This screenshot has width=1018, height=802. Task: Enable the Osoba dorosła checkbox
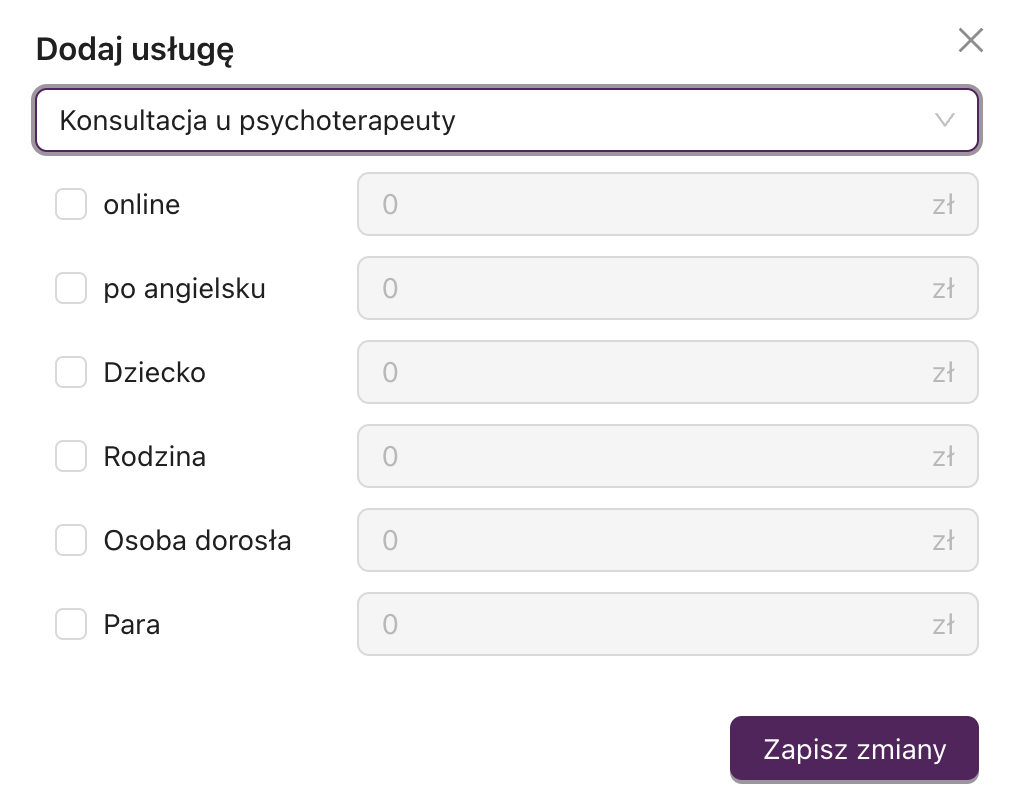[x=71, y=540]
